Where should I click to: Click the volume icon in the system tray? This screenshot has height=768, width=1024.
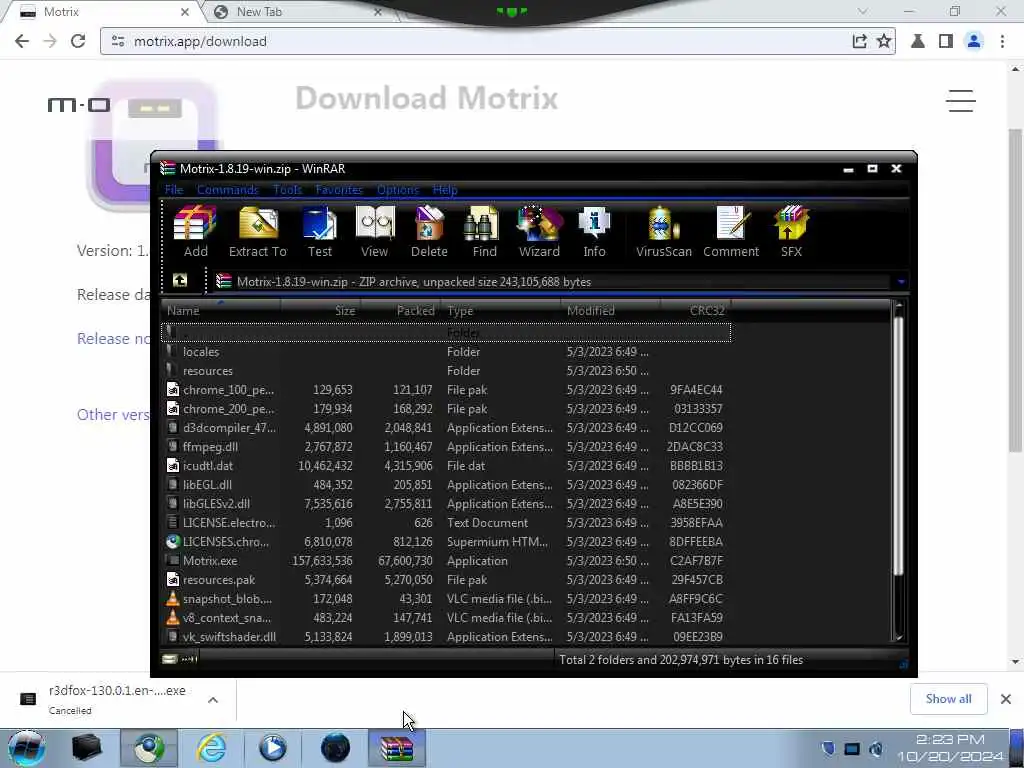click(876, 748)
